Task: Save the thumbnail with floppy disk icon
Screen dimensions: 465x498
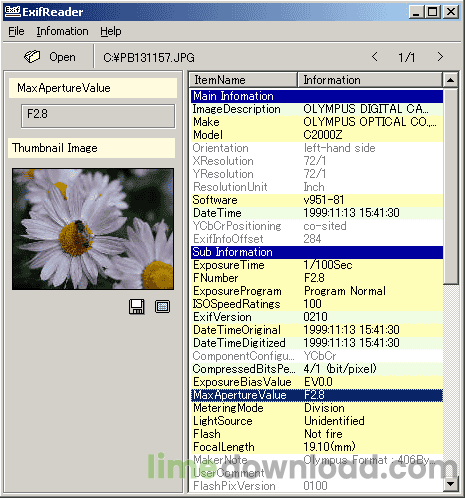Action: click(x=137, y=306)
